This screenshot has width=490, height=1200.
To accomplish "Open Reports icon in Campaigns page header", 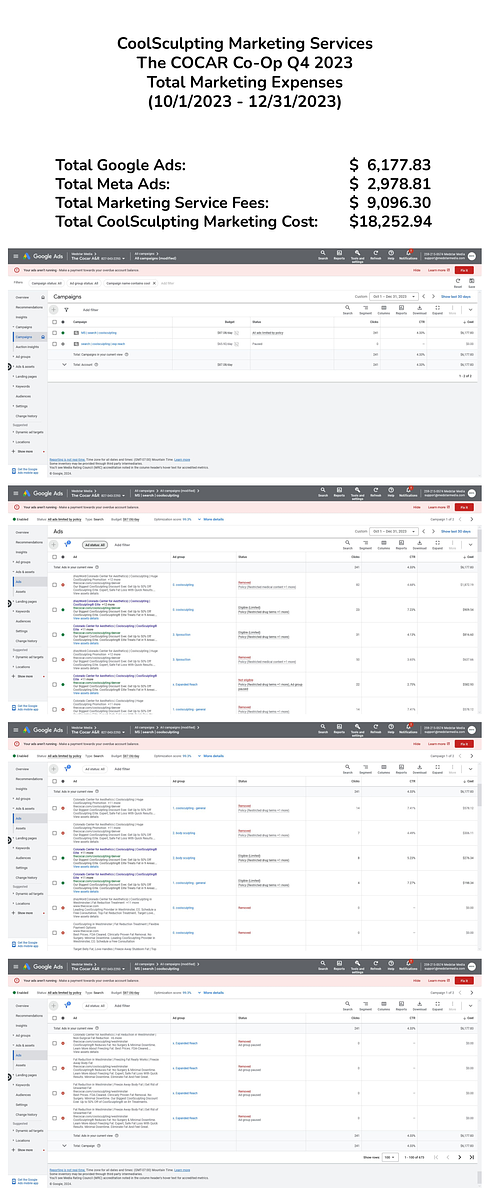I will click(341, 257).
